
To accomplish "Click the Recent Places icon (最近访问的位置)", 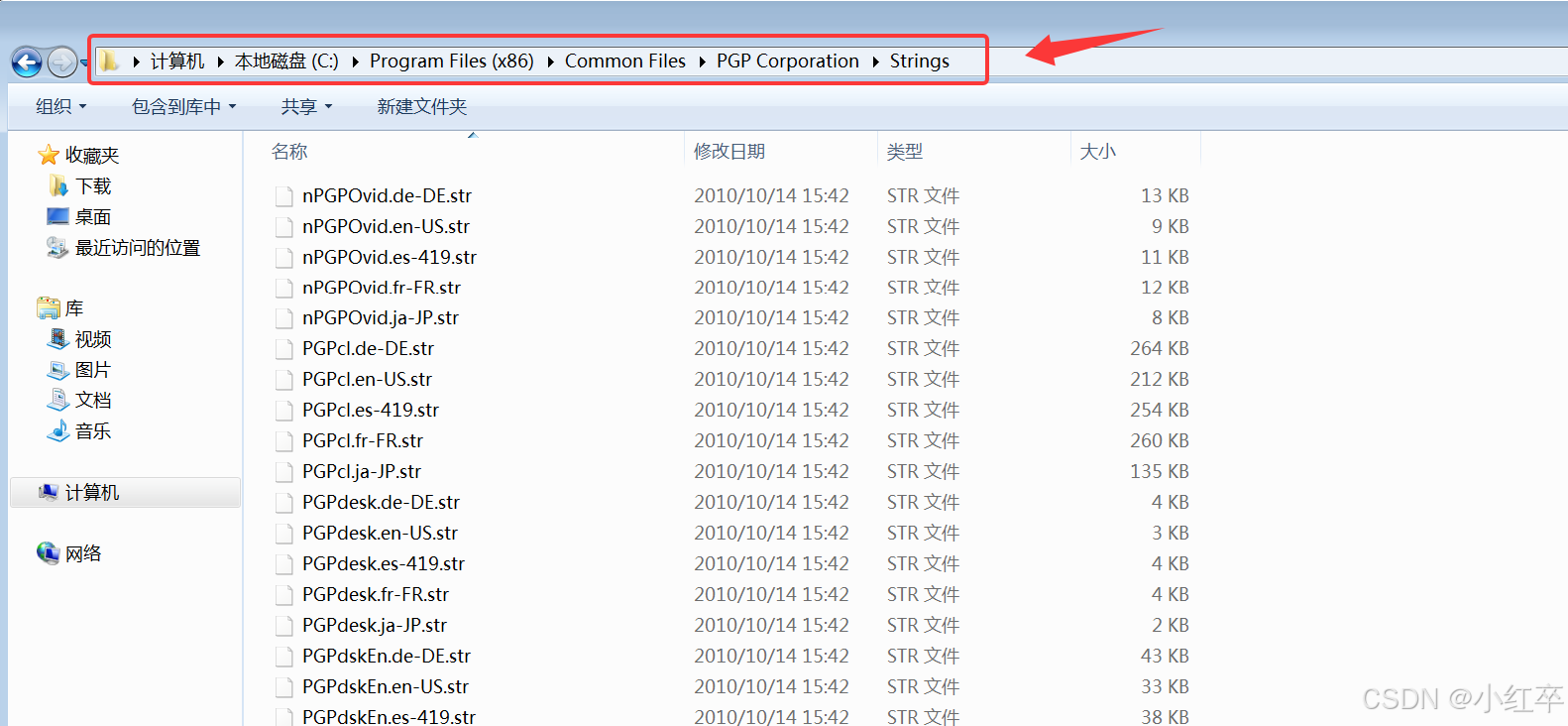I will pos(58,247).
